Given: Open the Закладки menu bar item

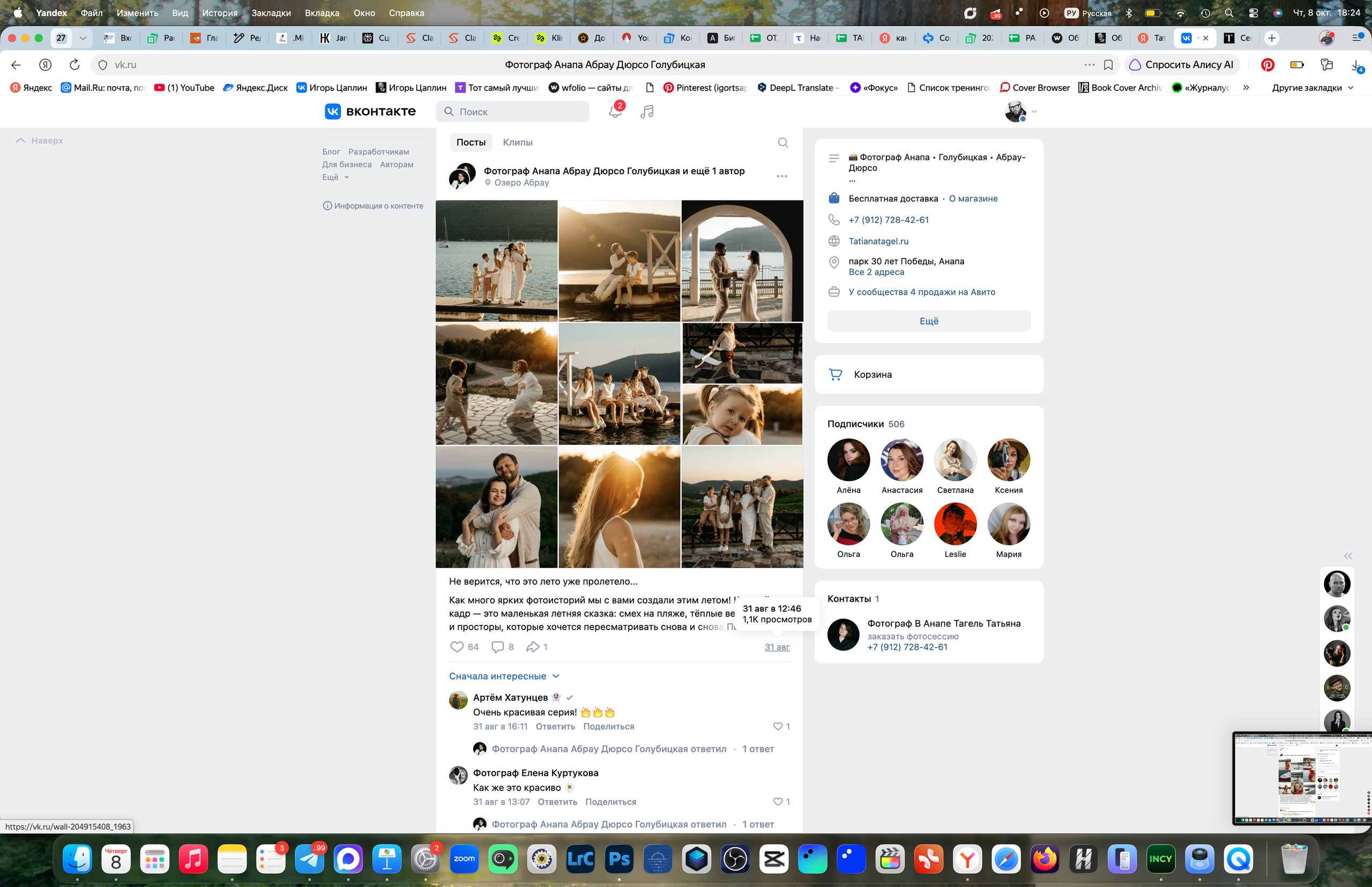Looking at the screenshot, I should point(271,13).
